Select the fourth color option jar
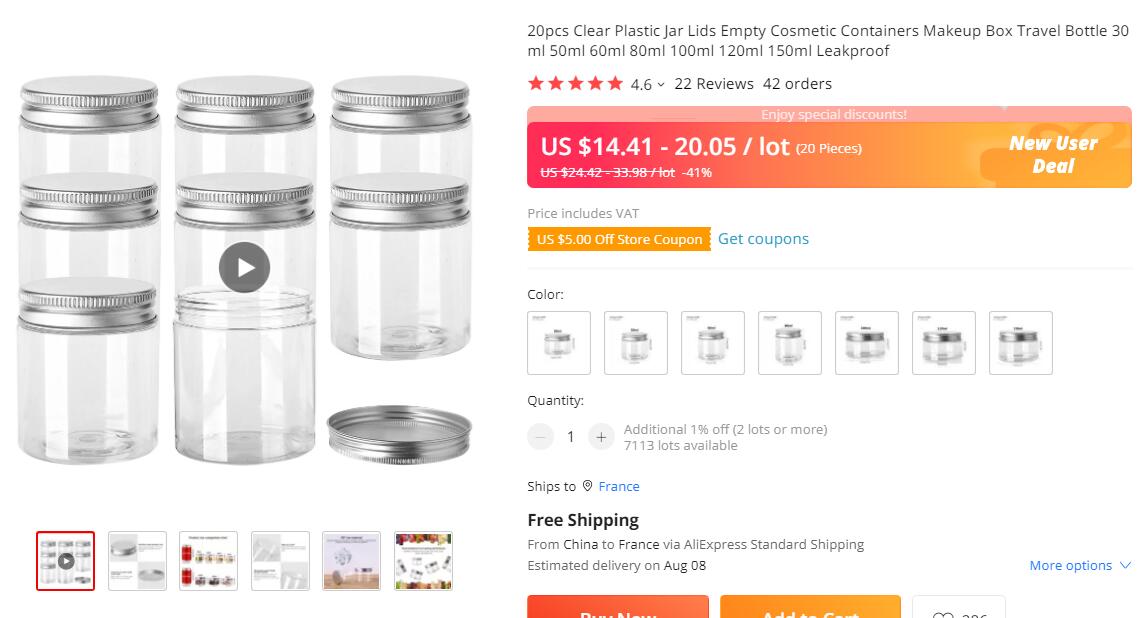 point(790,343)
